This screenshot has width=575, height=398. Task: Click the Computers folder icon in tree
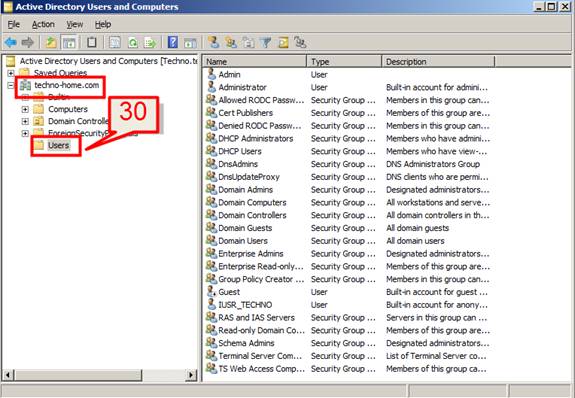(39, 109)
